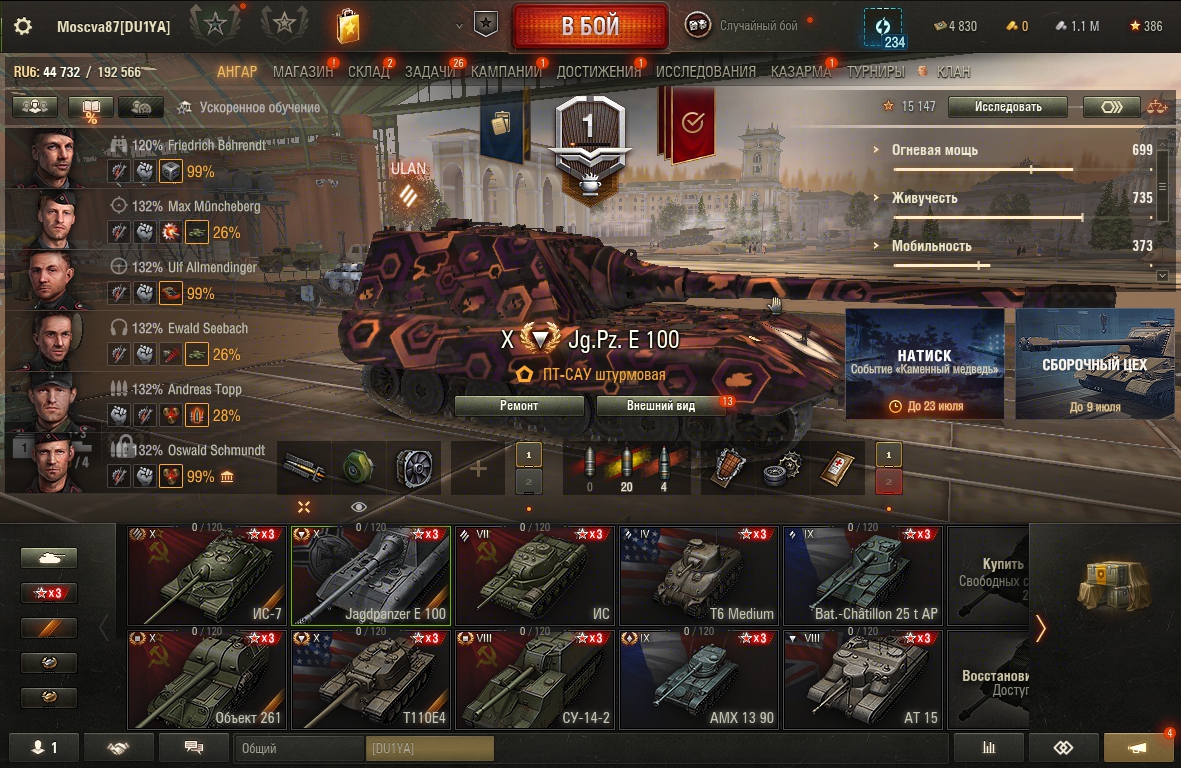1181x768 pixels.
Task: Switch to the МАГАЗИН tab
Action: point(303,72)
